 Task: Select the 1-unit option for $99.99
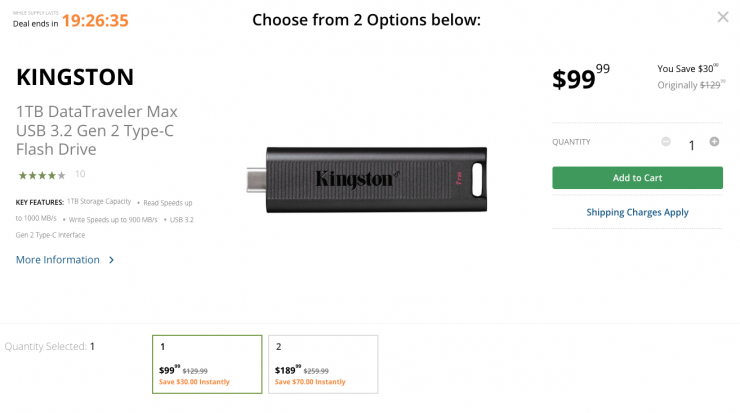(x=206, y=364)
